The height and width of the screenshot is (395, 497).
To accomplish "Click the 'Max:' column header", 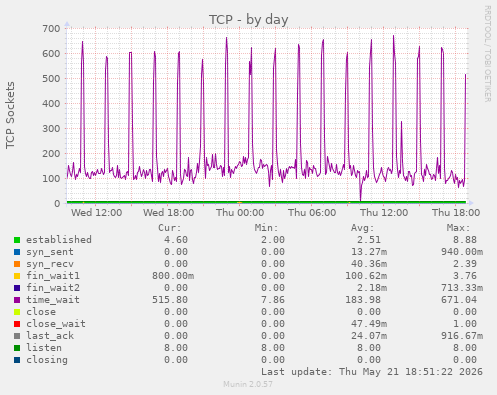I will coord(458,228).
